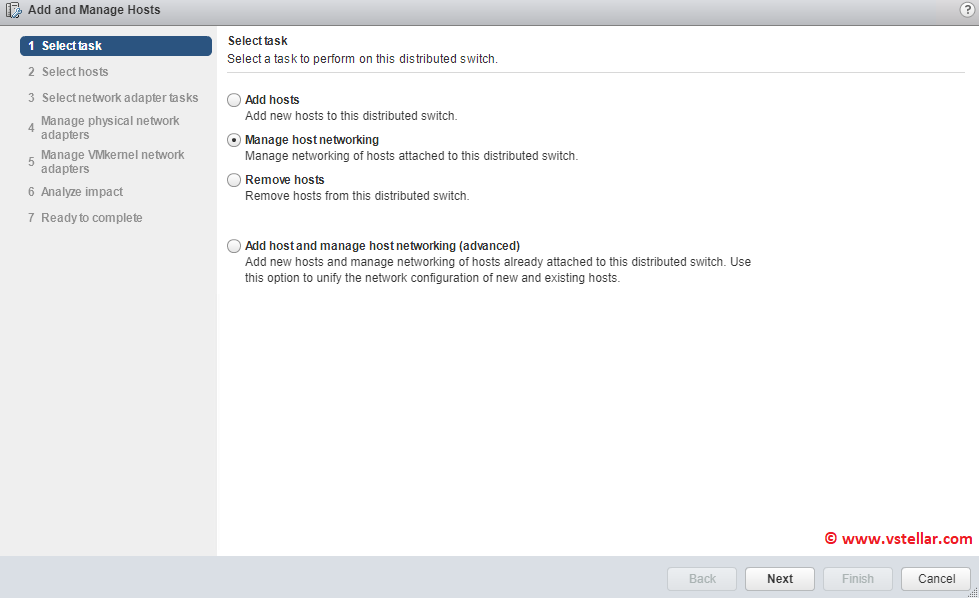The height and width of the screenshot is (598, 979).
Task: Select the Remove hosts radio option
Action: point(234,180)
